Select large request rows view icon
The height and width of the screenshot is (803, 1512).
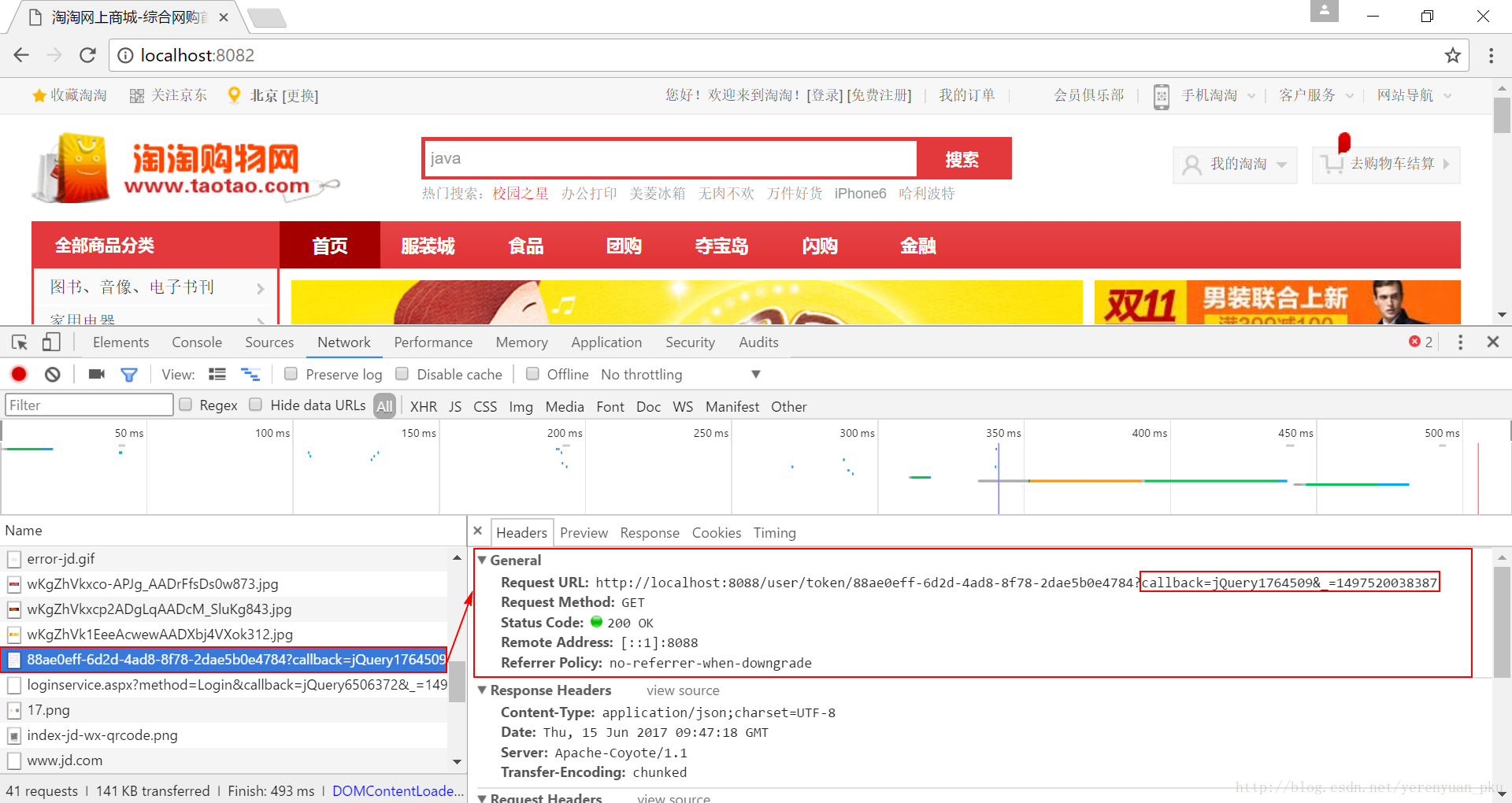coord(217,374)
